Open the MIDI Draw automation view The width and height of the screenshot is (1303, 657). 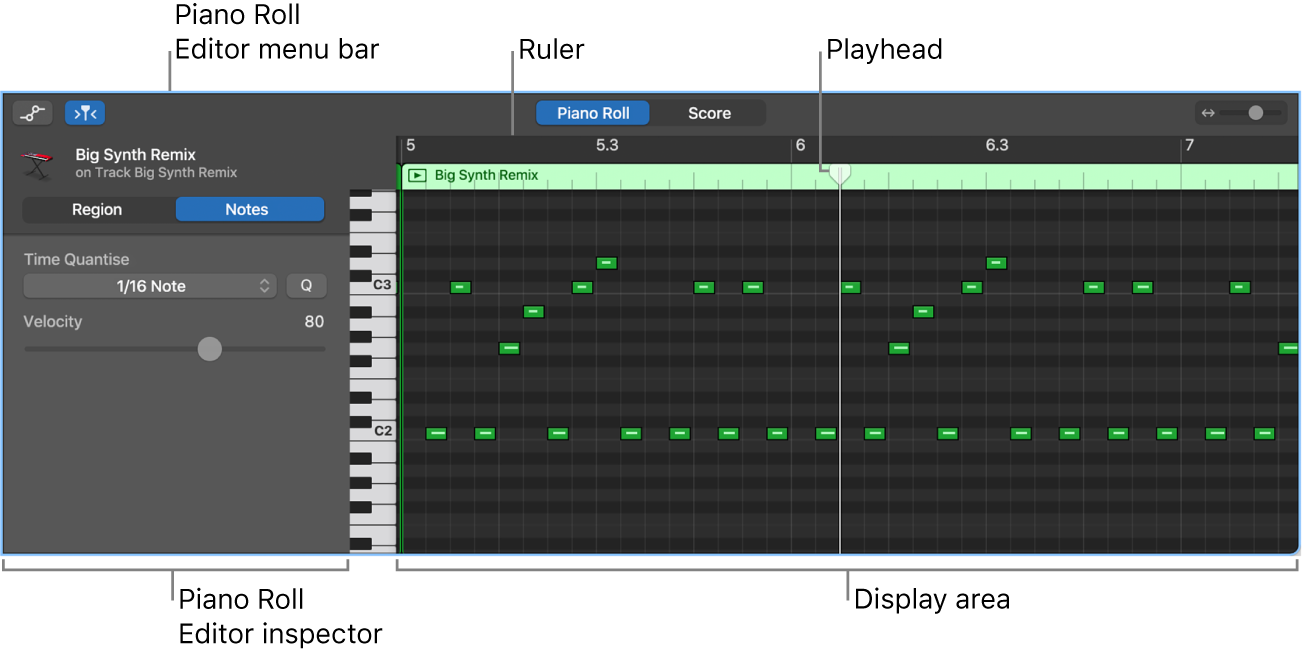pos(32,112)
